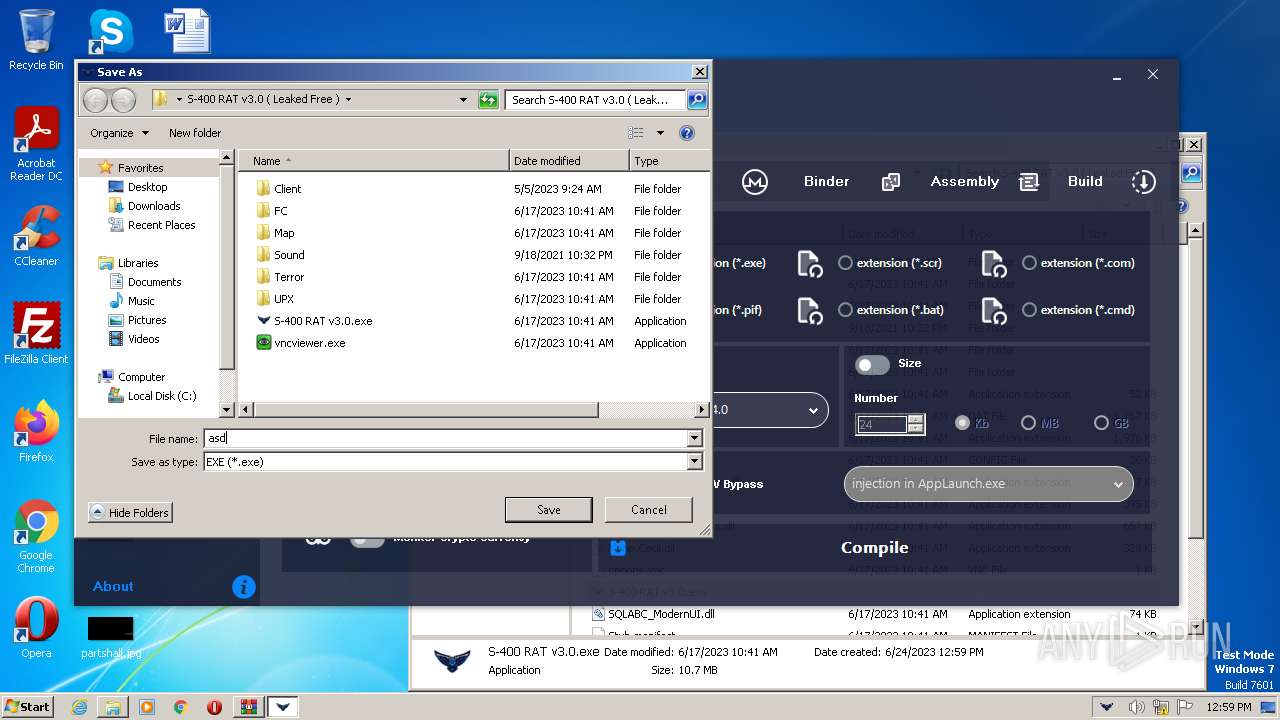The image size is (1280, 720).
Task: Open Save As help icon
Action: pos(687,133)
